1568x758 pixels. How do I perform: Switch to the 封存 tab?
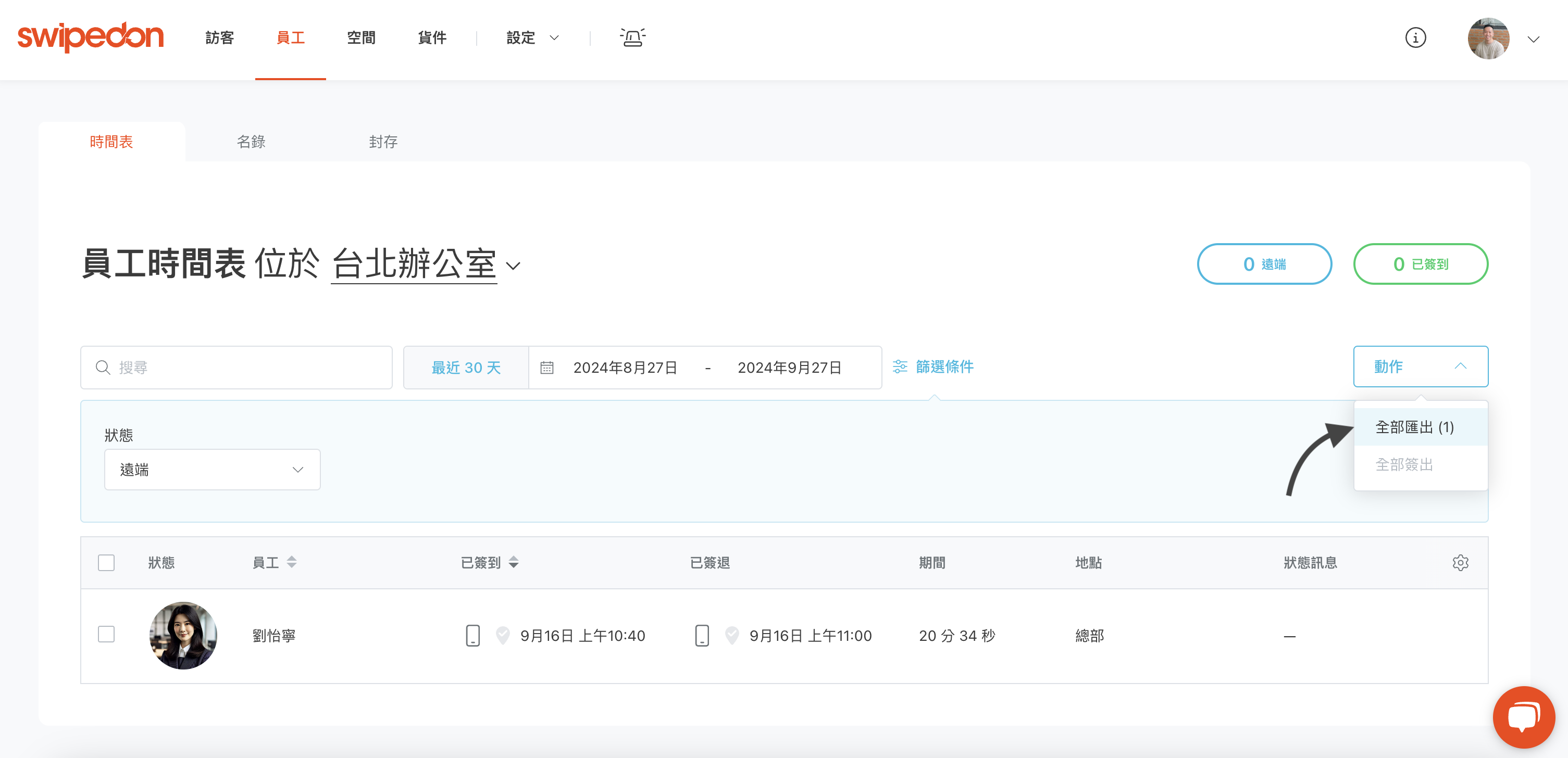click(383, 142)
